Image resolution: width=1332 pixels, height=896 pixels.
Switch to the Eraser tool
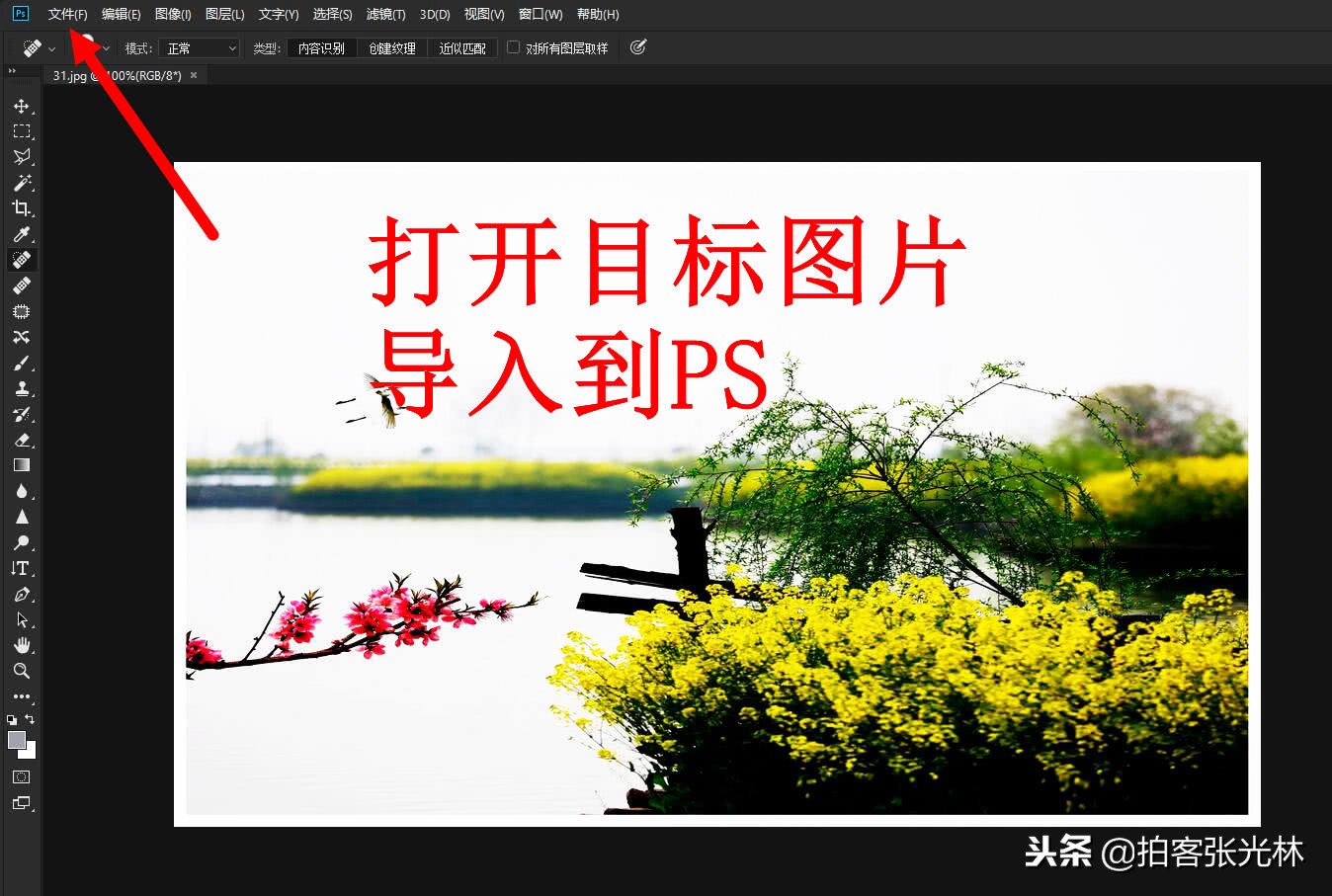21,440
